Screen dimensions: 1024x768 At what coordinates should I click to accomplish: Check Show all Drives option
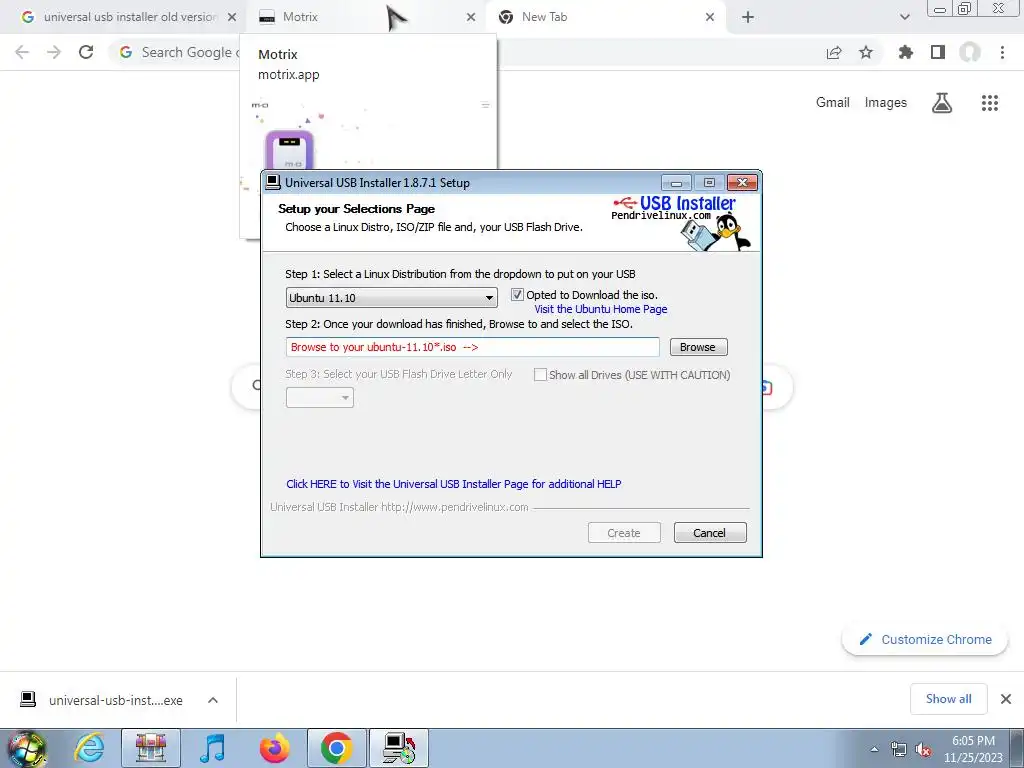point(540,375)
